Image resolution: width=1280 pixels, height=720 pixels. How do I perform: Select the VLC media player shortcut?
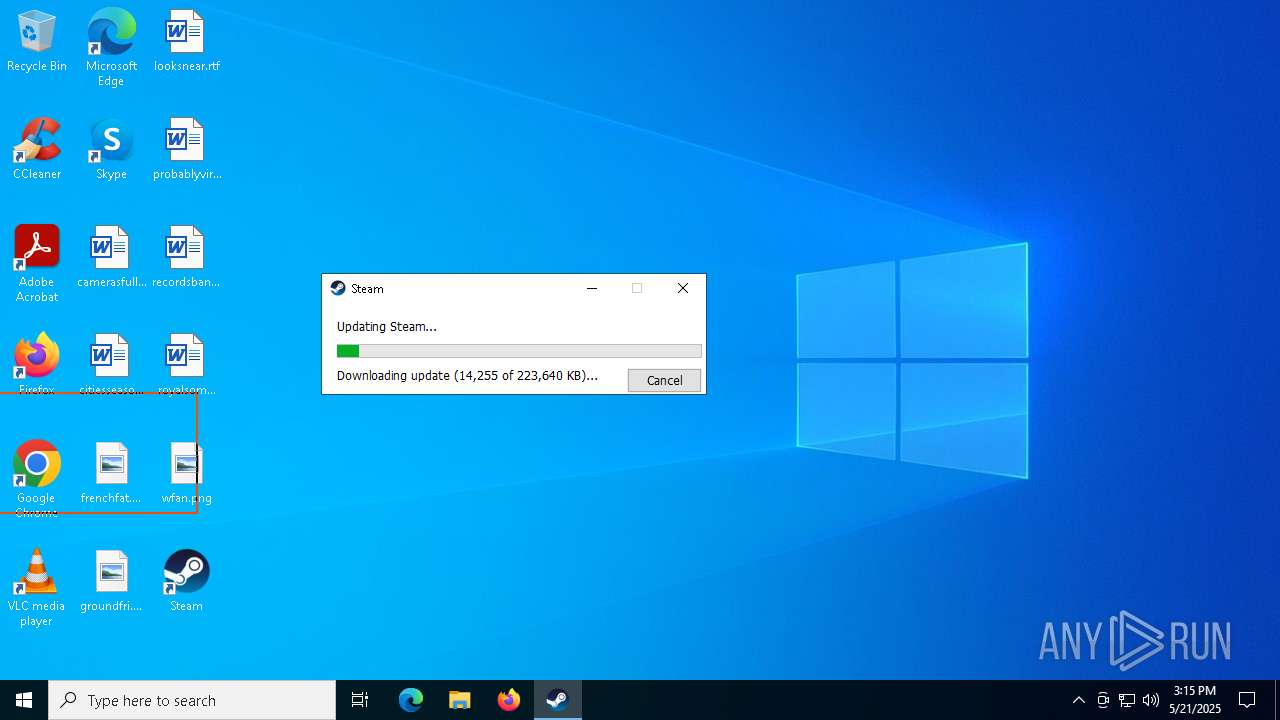tap(37, 588)
